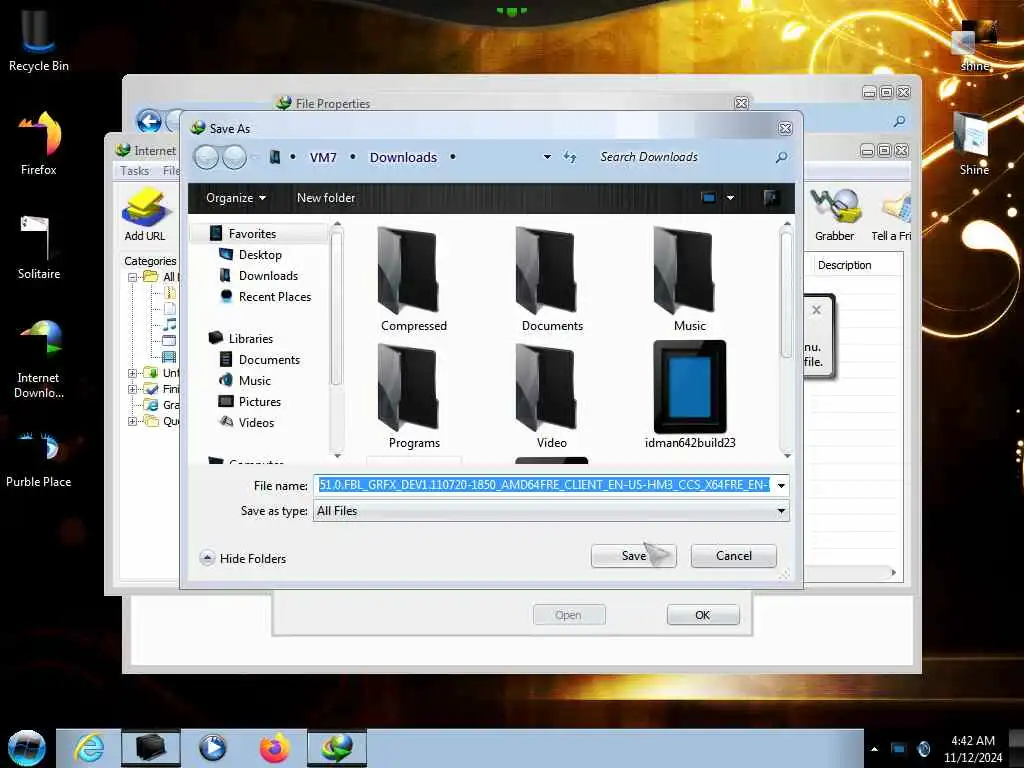Screen dimensions: 1024x768
Task: Click Add URL icon in Internet Download Manager
Action: point(145,215)
